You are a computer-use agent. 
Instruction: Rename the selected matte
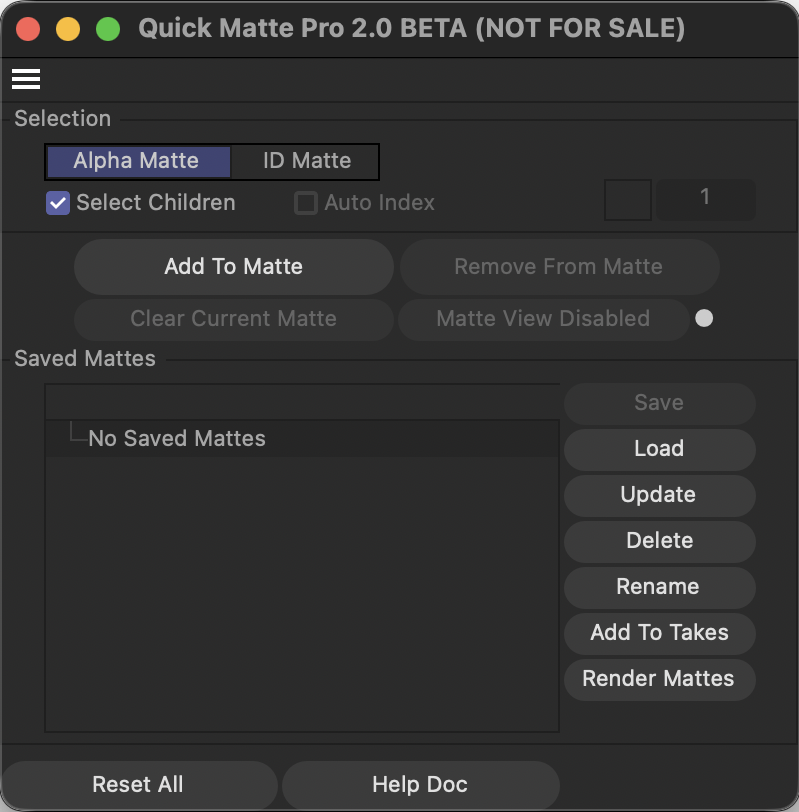(x=659, y=587)
